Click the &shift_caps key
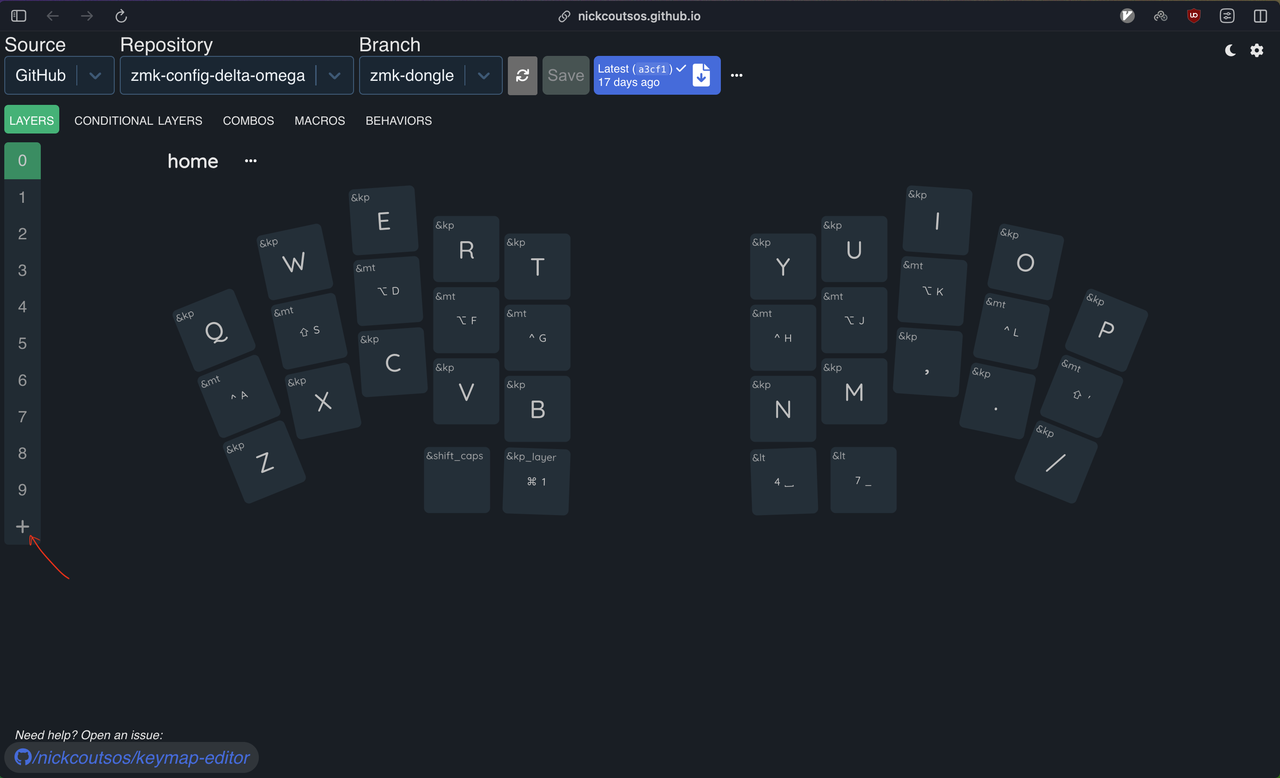The image size is (1280, 778). click(457, 481)
